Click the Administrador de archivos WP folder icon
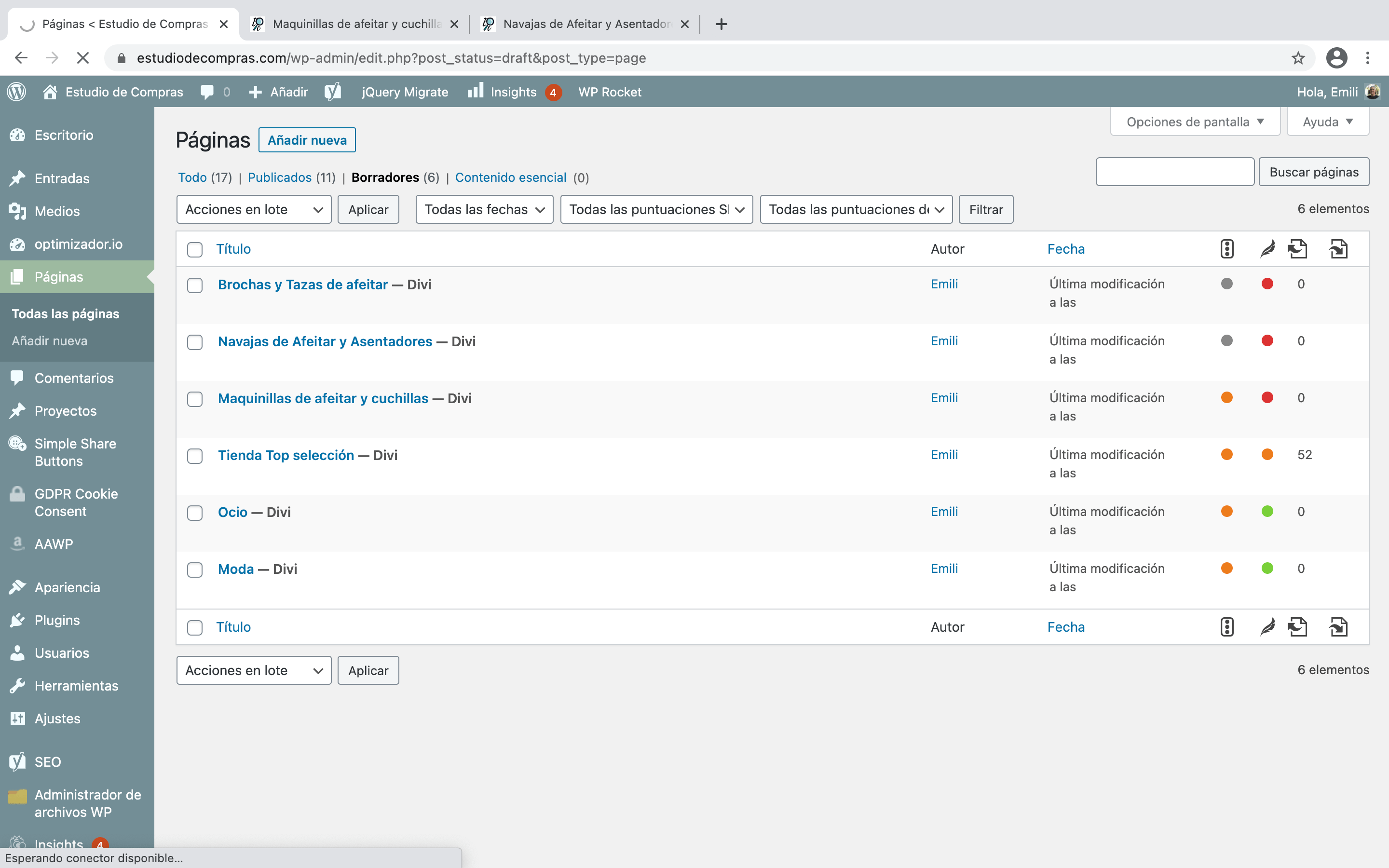Viewport: 1389px width, 868px height. (x=17, y=796)
